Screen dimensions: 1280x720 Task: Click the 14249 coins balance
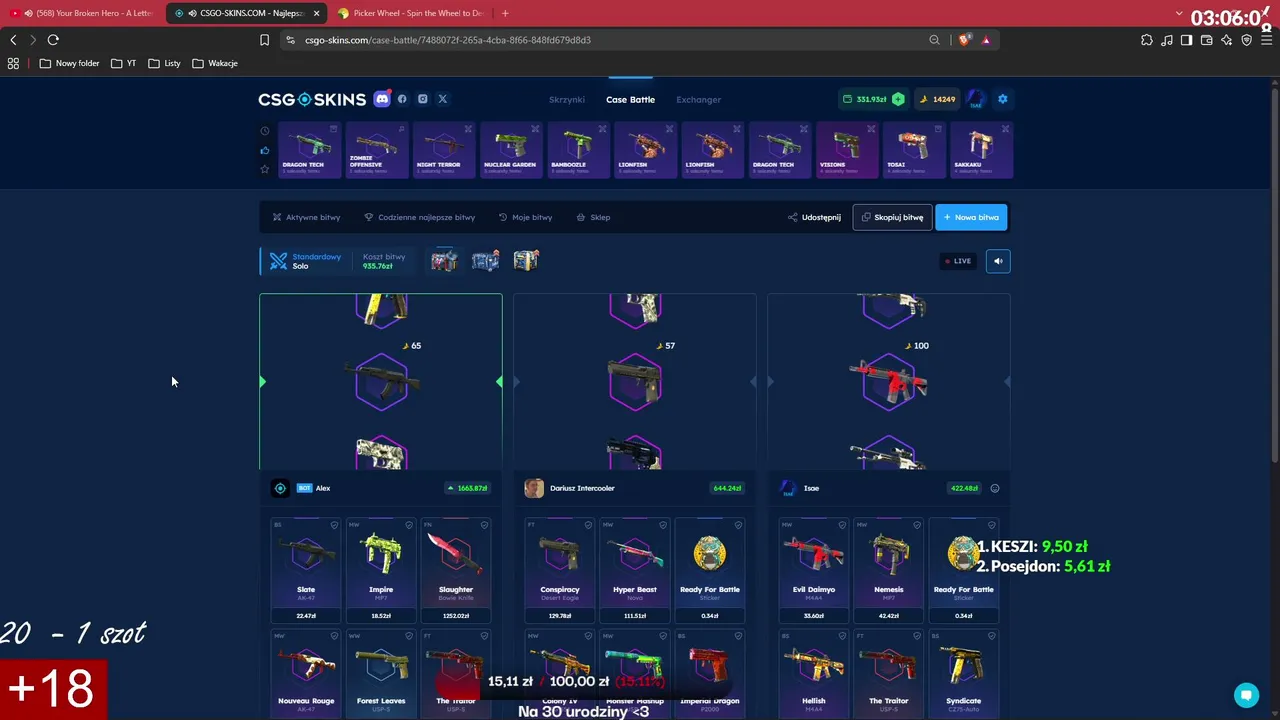[939, 99]
